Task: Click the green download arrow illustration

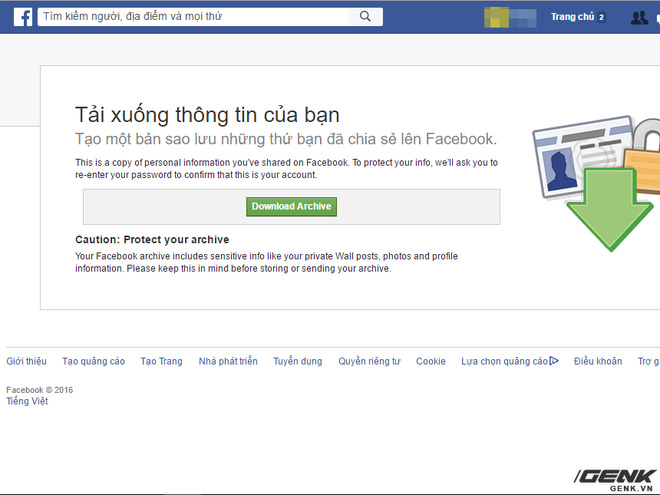Action: [x=609, y=209]
